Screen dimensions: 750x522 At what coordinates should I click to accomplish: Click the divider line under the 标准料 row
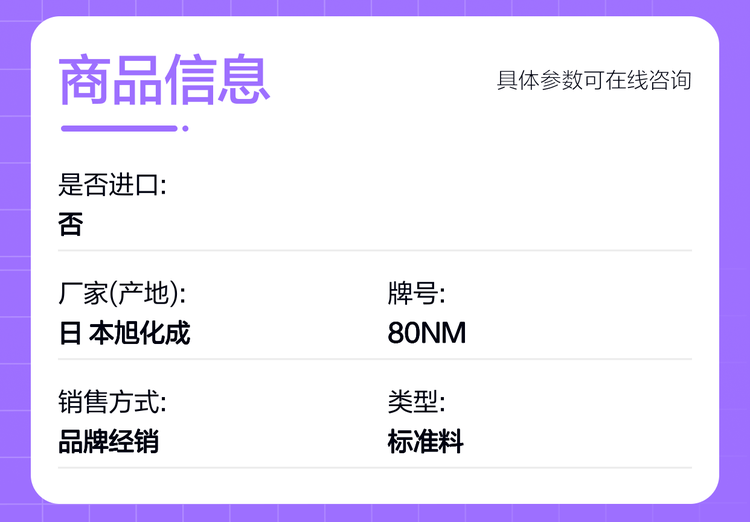(375, 467)
